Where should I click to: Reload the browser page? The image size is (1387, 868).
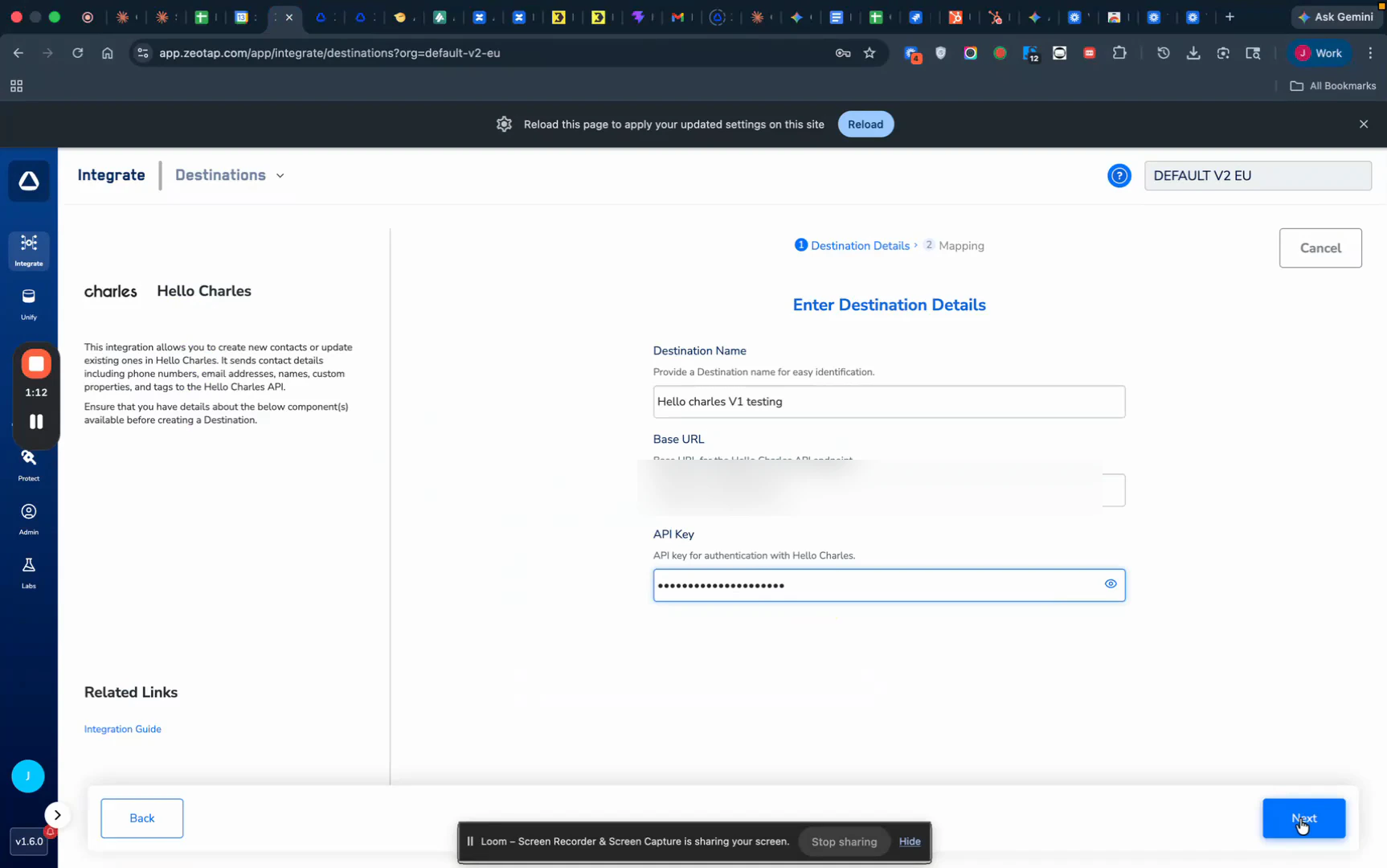point(78,53)
